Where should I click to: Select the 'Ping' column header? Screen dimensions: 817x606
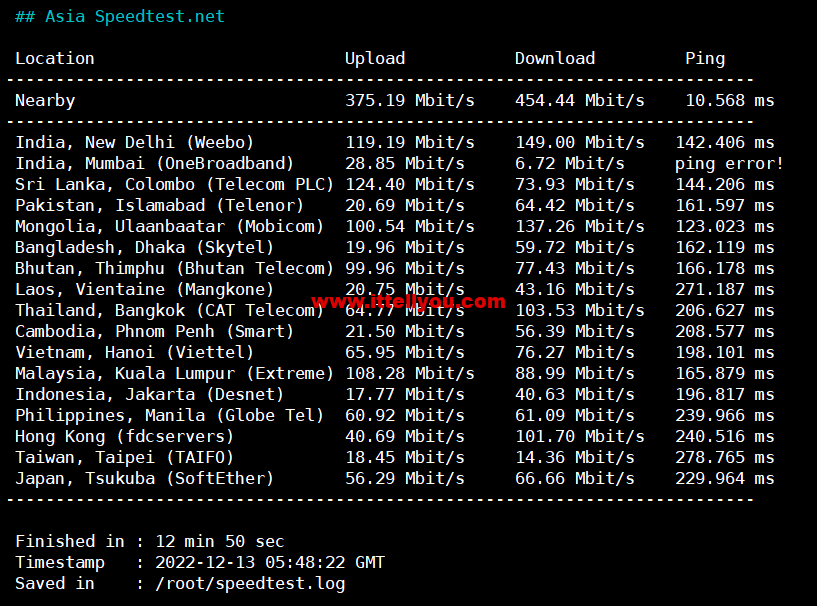pyautogui.click(x=705, y=59)
